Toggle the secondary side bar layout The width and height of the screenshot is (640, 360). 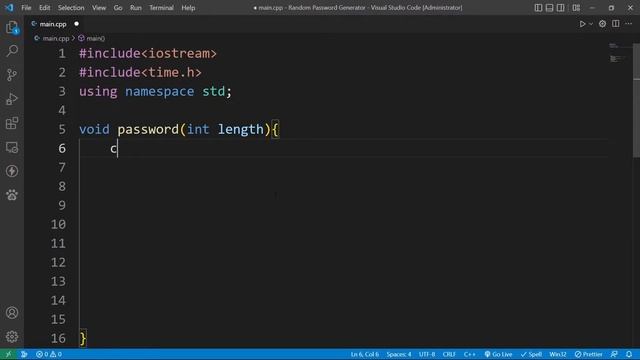560,8
